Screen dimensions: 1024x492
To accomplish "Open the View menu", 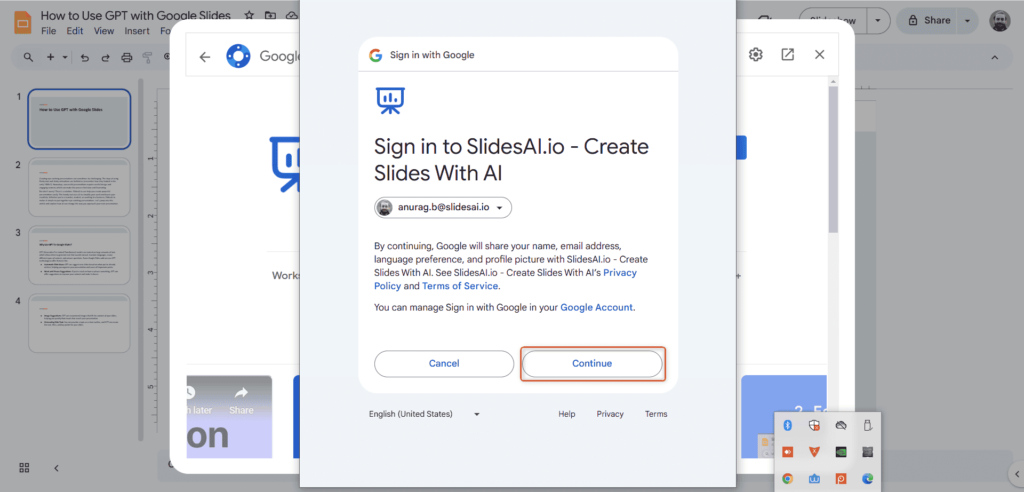I will click(103, 31).
